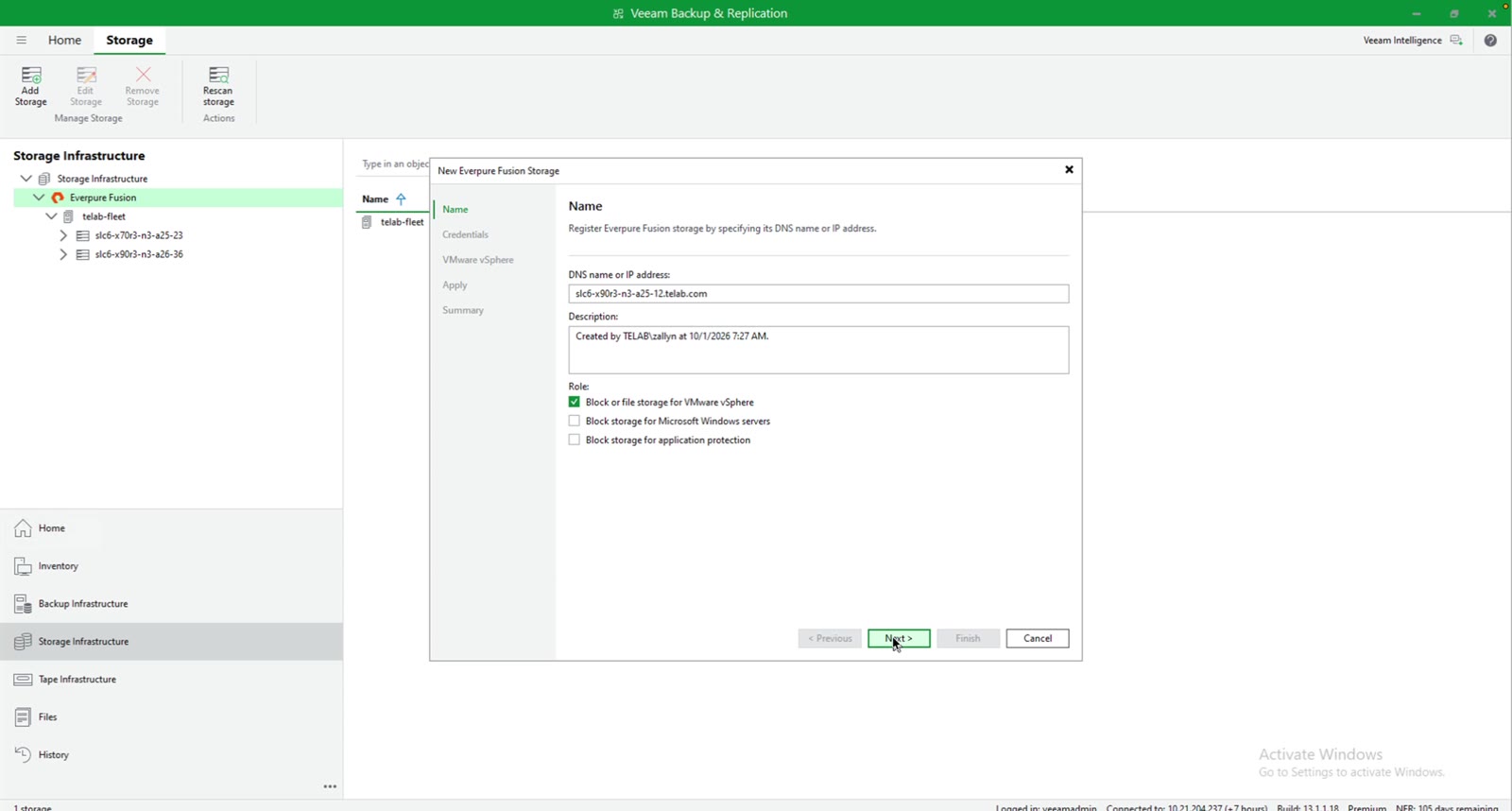Click the Rescan storage ribbon icon
Viewport: 1512px width, 811px height.
pos(218,86)
